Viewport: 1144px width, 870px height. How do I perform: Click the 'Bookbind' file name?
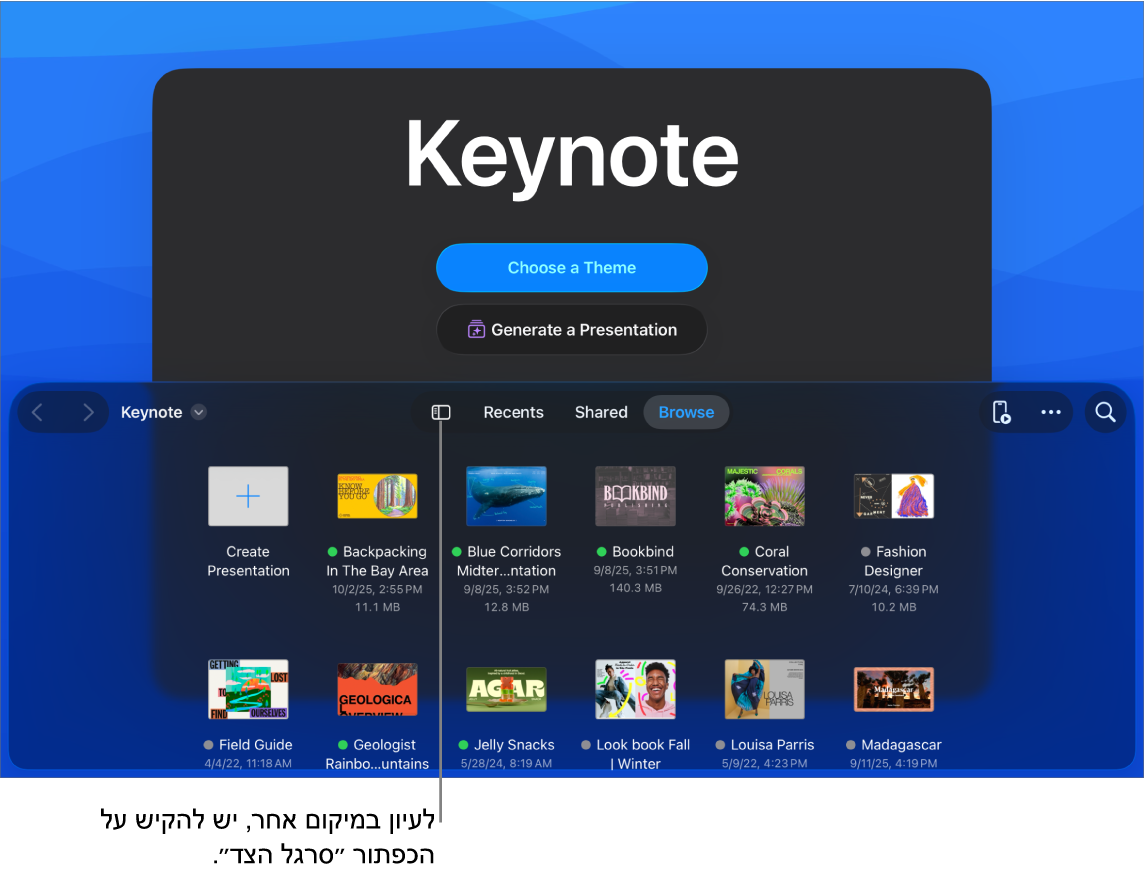click(x=643, y=552)
